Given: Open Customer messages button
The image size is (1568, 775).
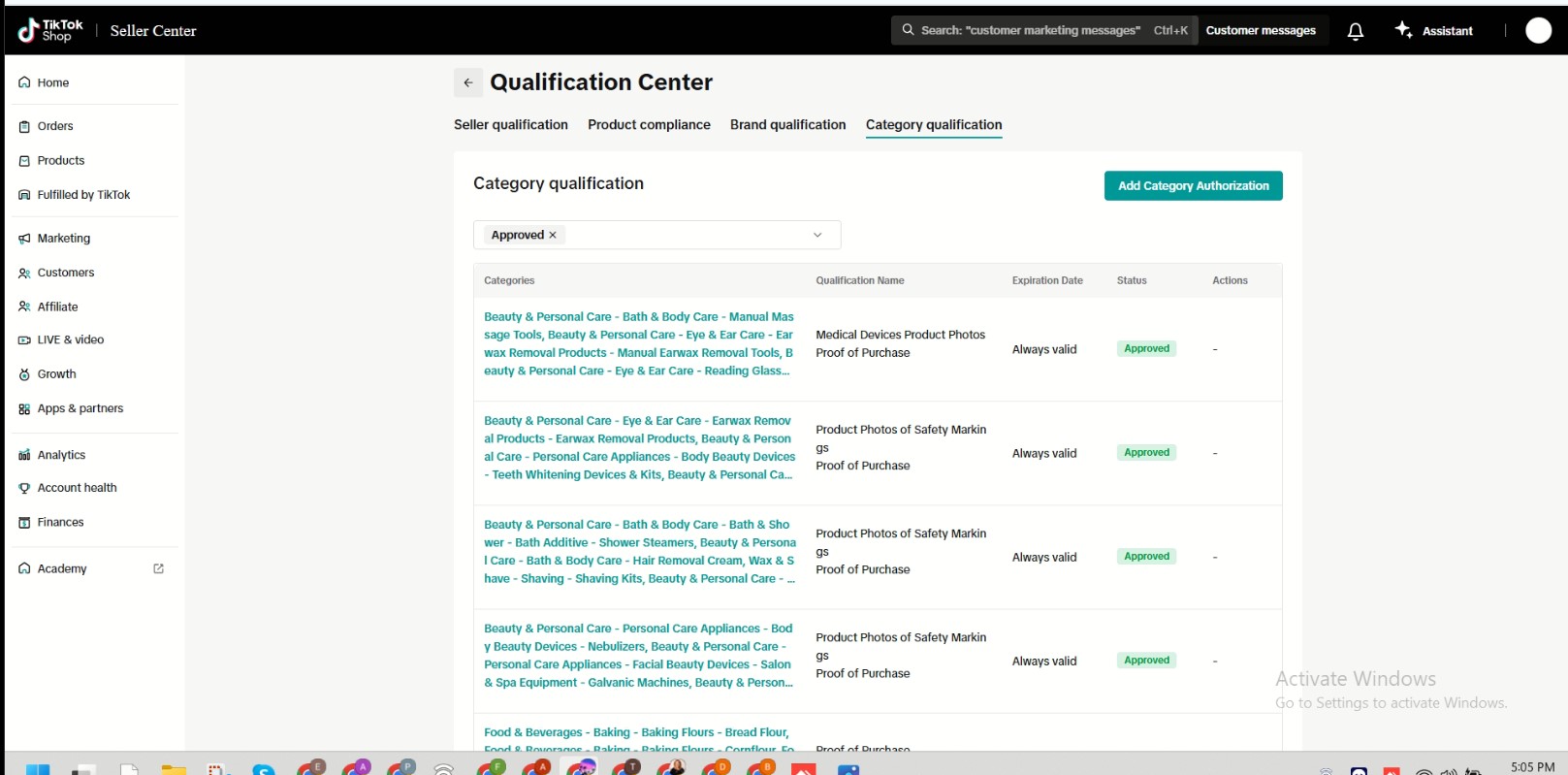Looking at the screenshot, I should (1260, 31).
